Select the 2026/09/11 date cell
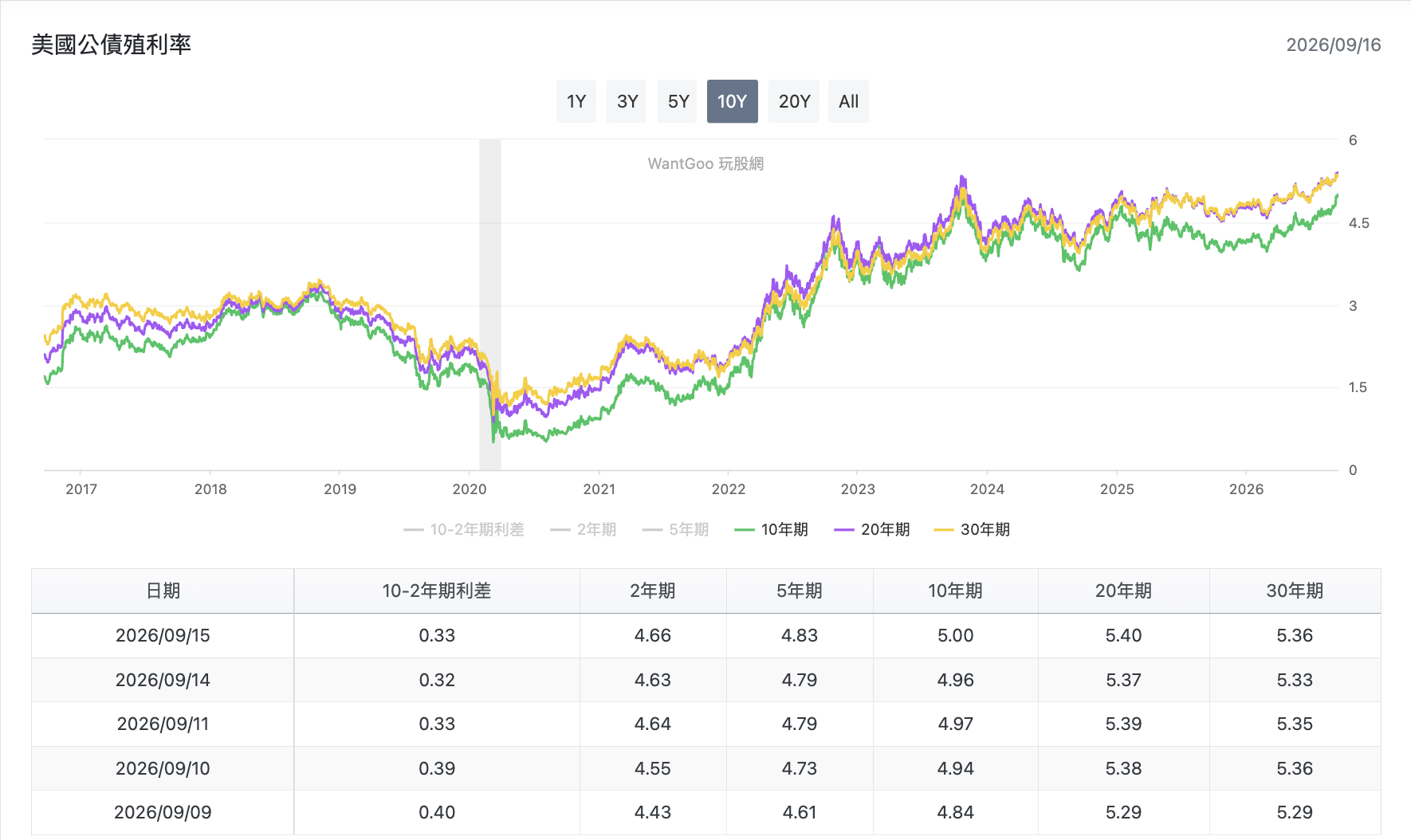 163,724
